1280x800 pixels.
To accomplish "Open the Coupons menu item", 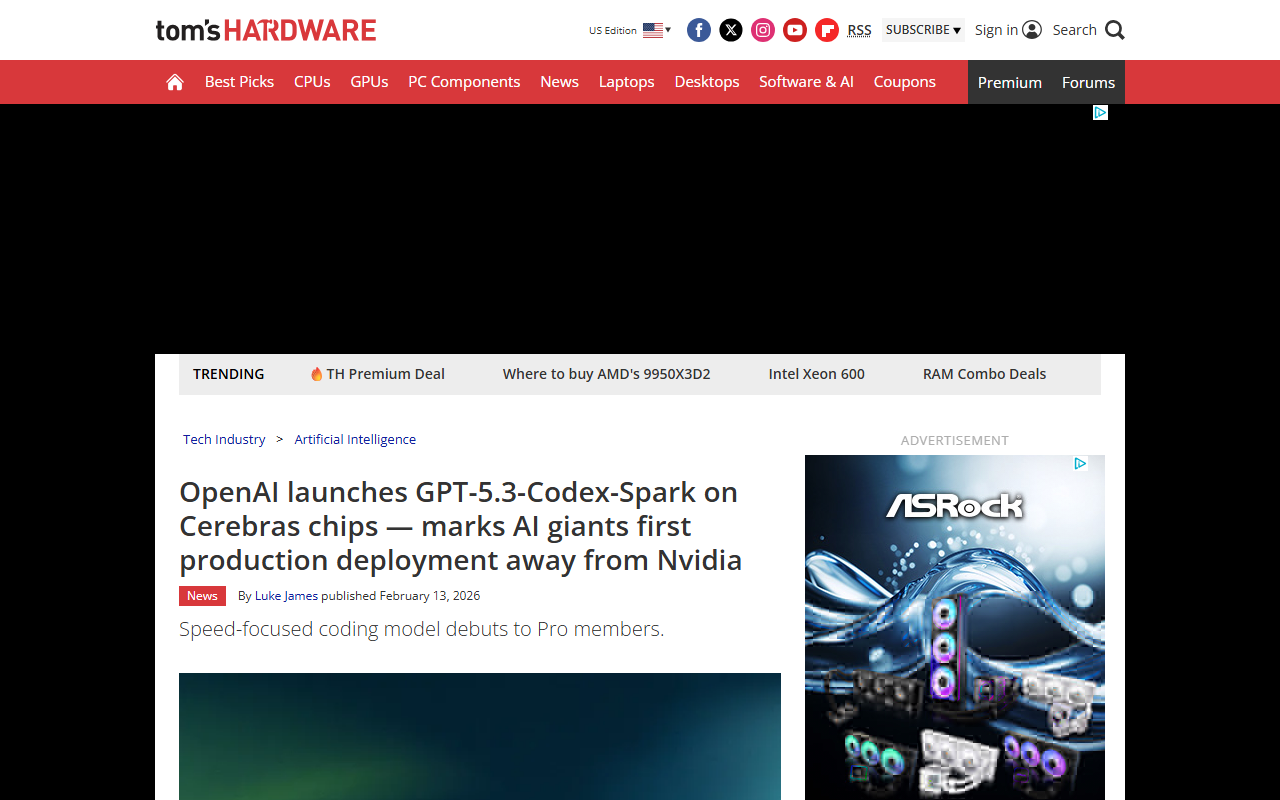I will [x=904, y=82].
